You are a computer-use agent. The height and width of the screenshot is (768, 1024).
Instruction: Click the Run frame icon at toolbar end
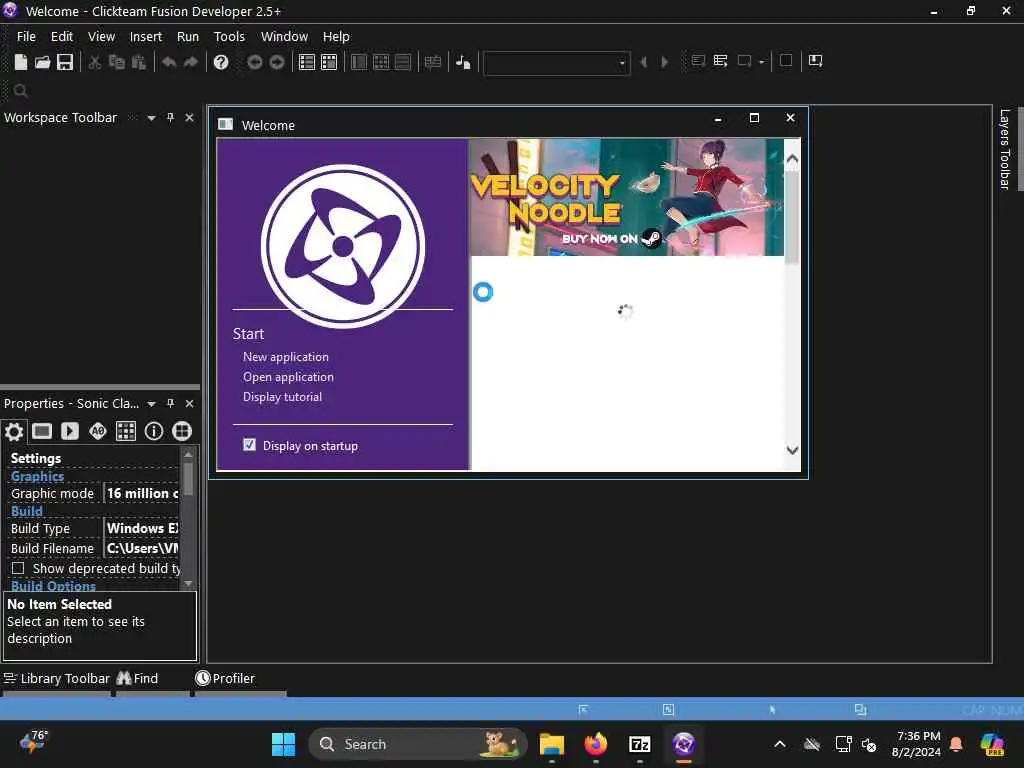point(816,61)
